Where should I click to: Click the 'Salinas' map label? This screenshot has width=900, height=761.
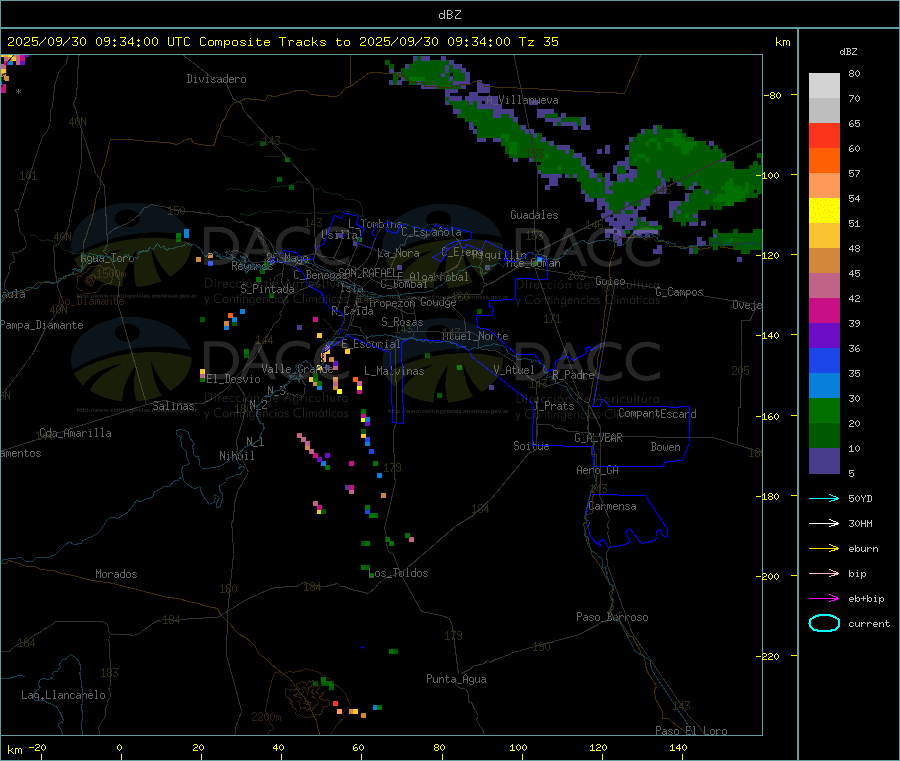click(173, 406)
